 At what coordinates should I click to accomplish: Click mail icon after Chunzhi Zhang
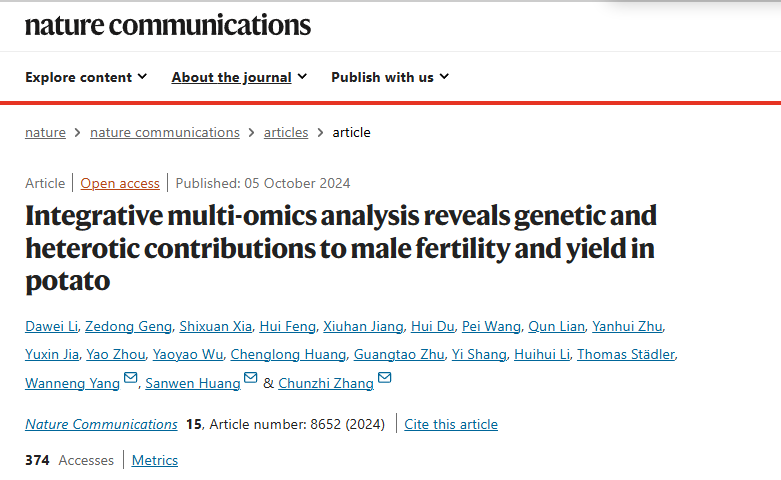(385, 378)
